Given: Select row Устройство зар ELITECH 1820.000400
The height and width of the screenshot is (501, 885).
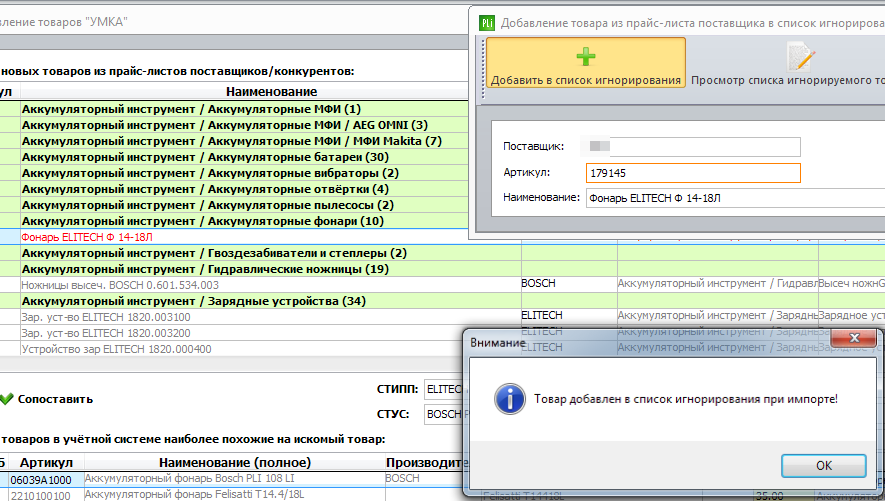Looking at the screenshot, I should tap(231, 349).
